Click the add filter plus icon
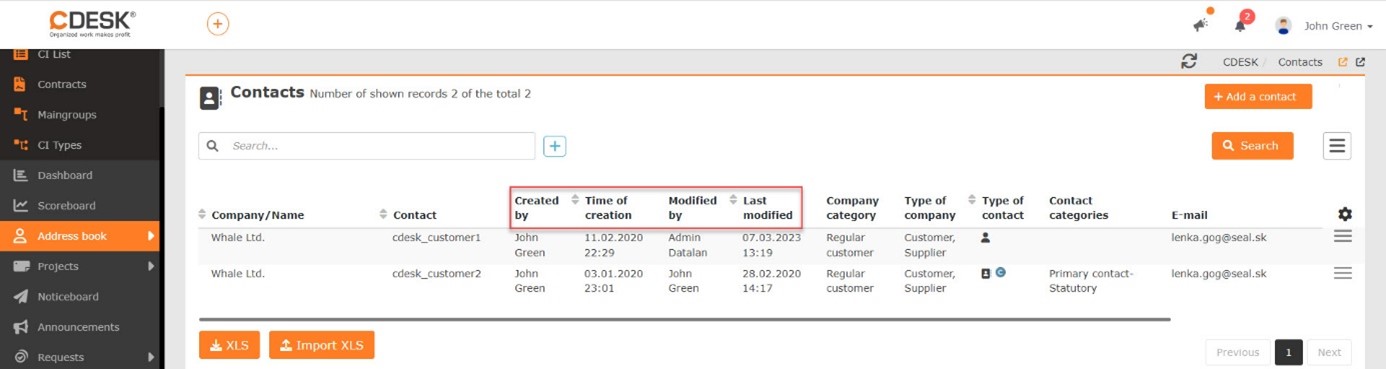 [555, 146]
